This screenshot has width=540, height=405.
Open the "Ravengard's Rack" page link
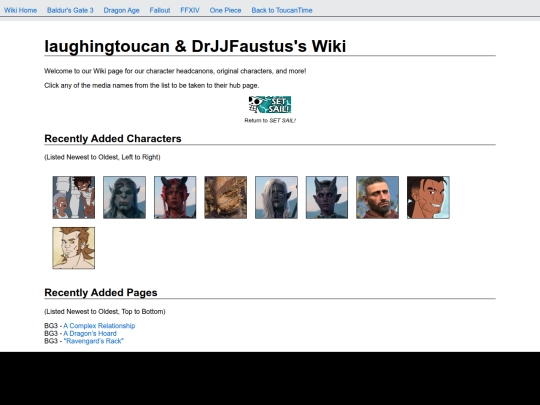tap(94, 341)
